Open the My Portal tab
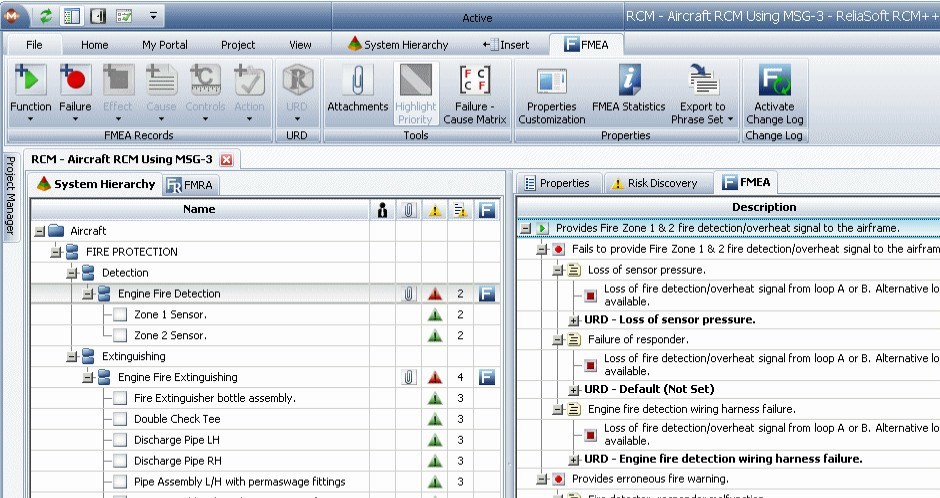940x498 pixels. pyautogui.click(x=165, y=45)
